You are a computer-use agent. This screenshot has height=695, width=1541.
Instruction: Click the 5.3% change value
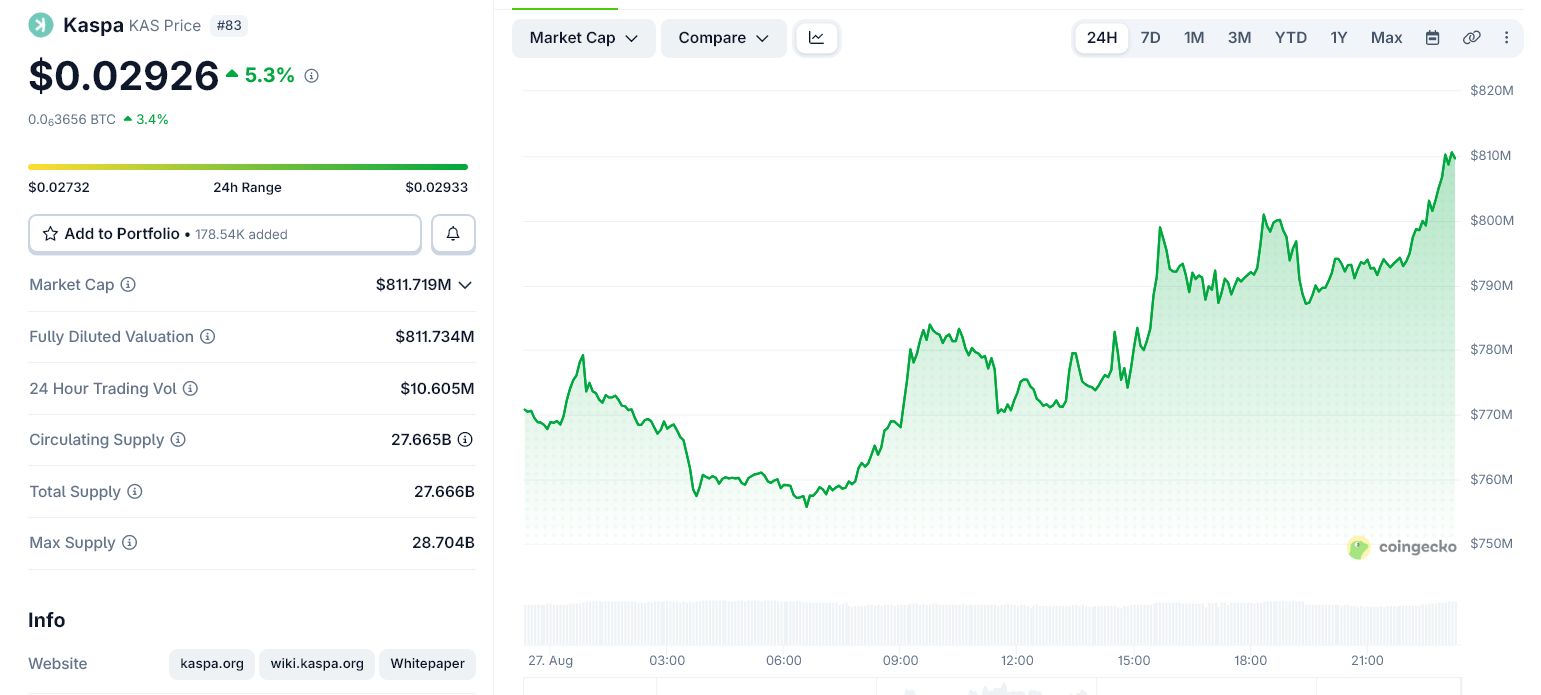pos(270,75)
